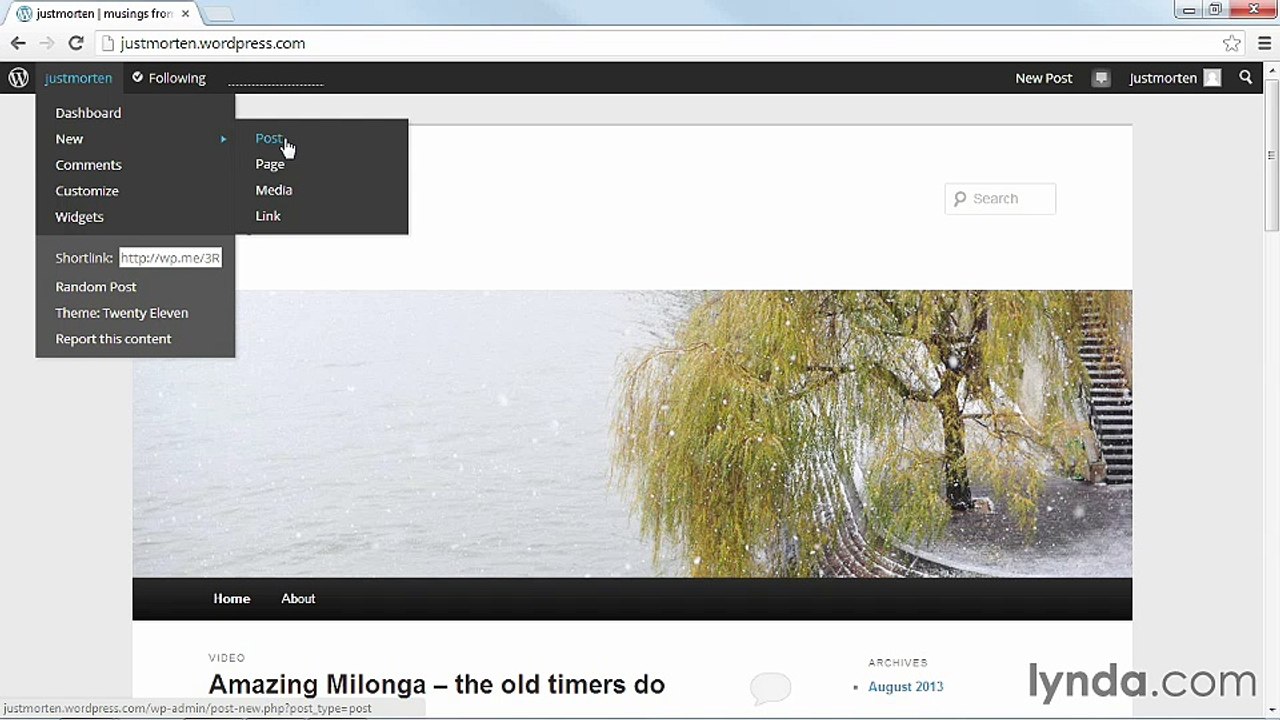
Task: Click Random Post menu entry
Action: point(96,287)
